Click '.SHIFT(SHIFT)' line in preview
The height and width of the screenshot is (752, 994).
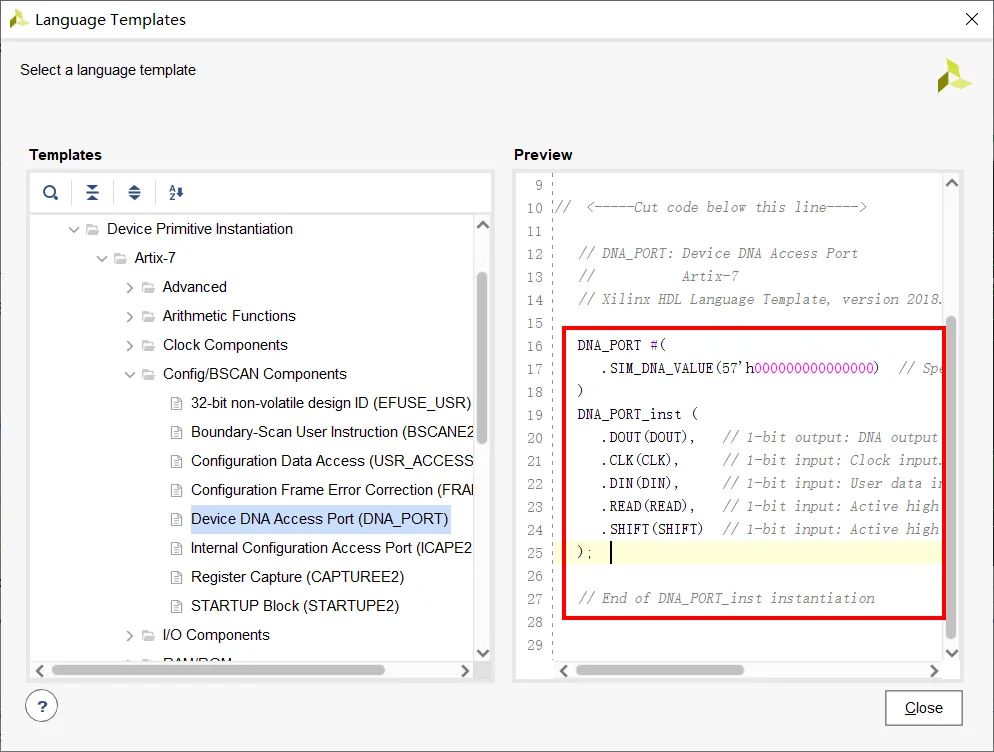652,529
